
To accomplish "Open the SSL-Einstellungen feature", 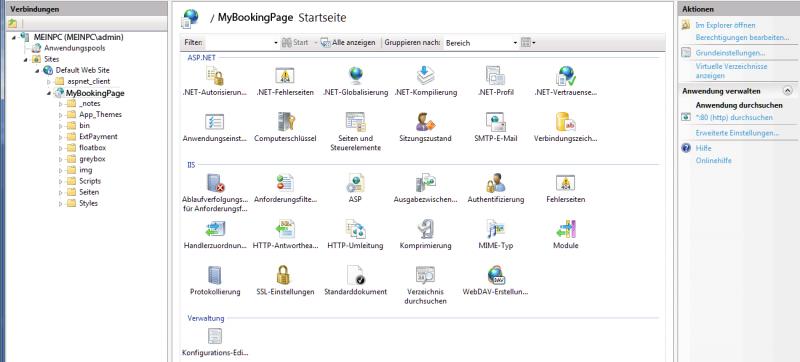I will (x=285, y=281).
